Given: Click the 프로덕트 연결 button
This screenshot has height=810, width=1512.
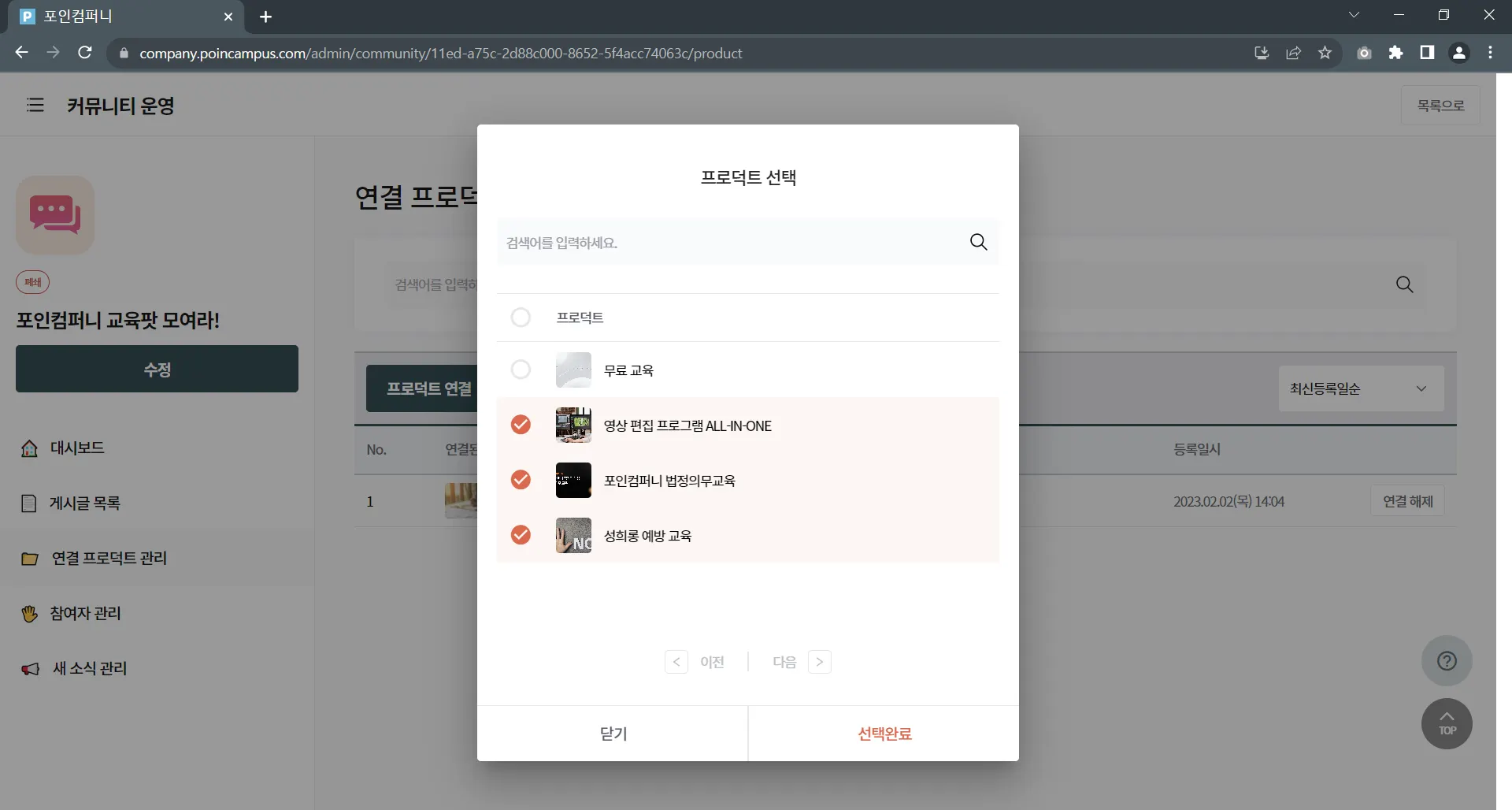Looking at the screenshot, I should 422,388.
